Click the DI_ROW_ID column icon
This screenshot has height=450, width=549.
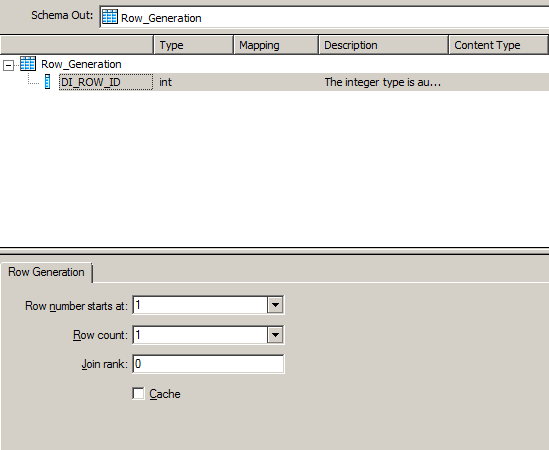pyautogui.click(x=48, y=82)
